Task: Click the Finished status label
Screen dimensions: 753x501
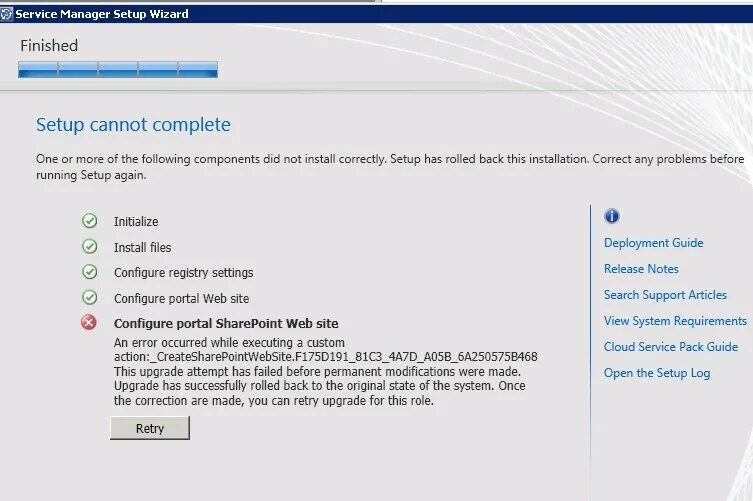Action: 49,46
